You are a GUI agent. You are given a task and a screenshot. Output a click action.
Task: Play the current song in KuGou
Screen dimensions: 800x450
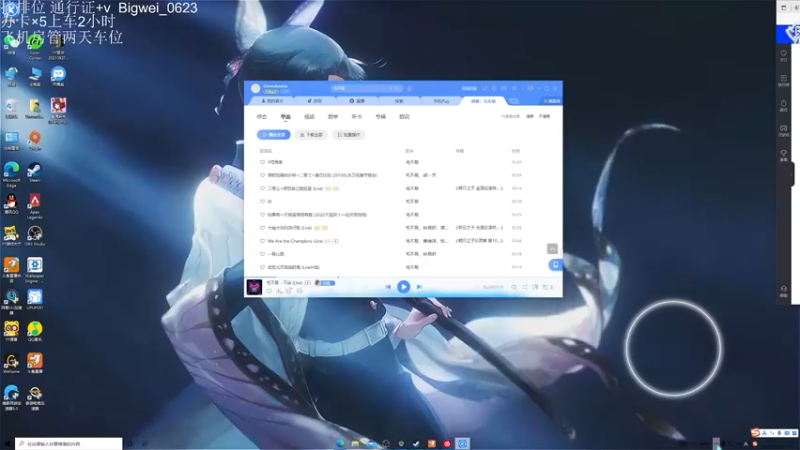tap(403, 287)
